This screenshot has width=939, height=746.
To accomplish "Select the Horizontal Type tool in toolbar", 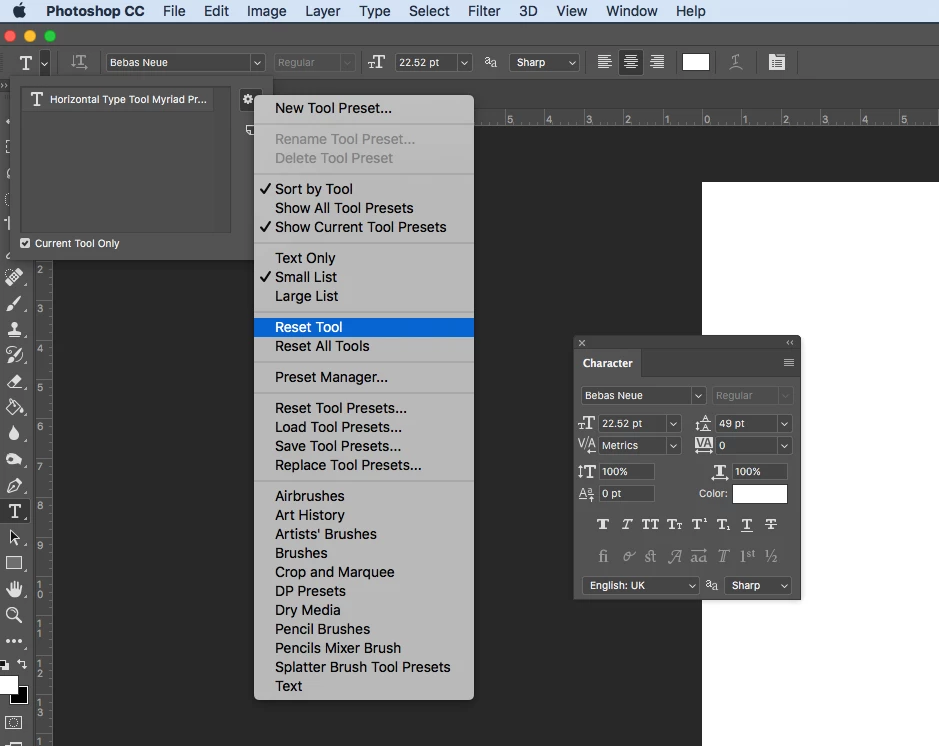I will click(14, 511).
